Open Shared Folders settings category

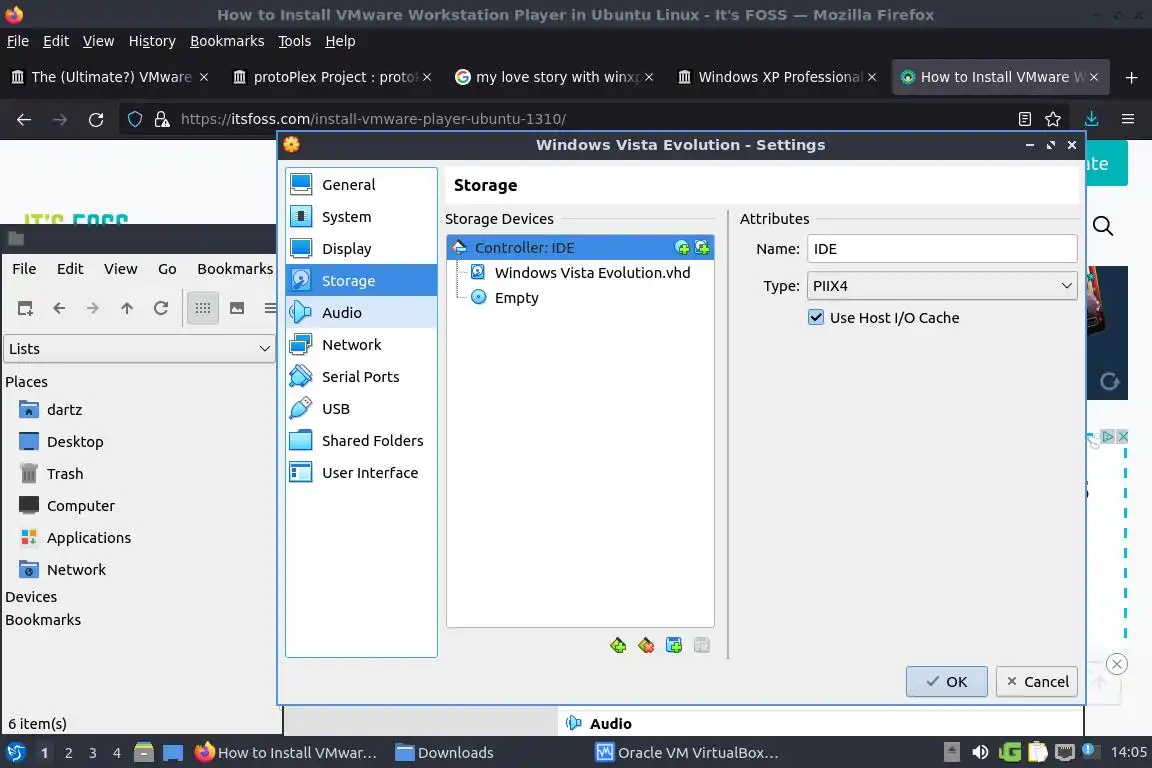point(361,440)
